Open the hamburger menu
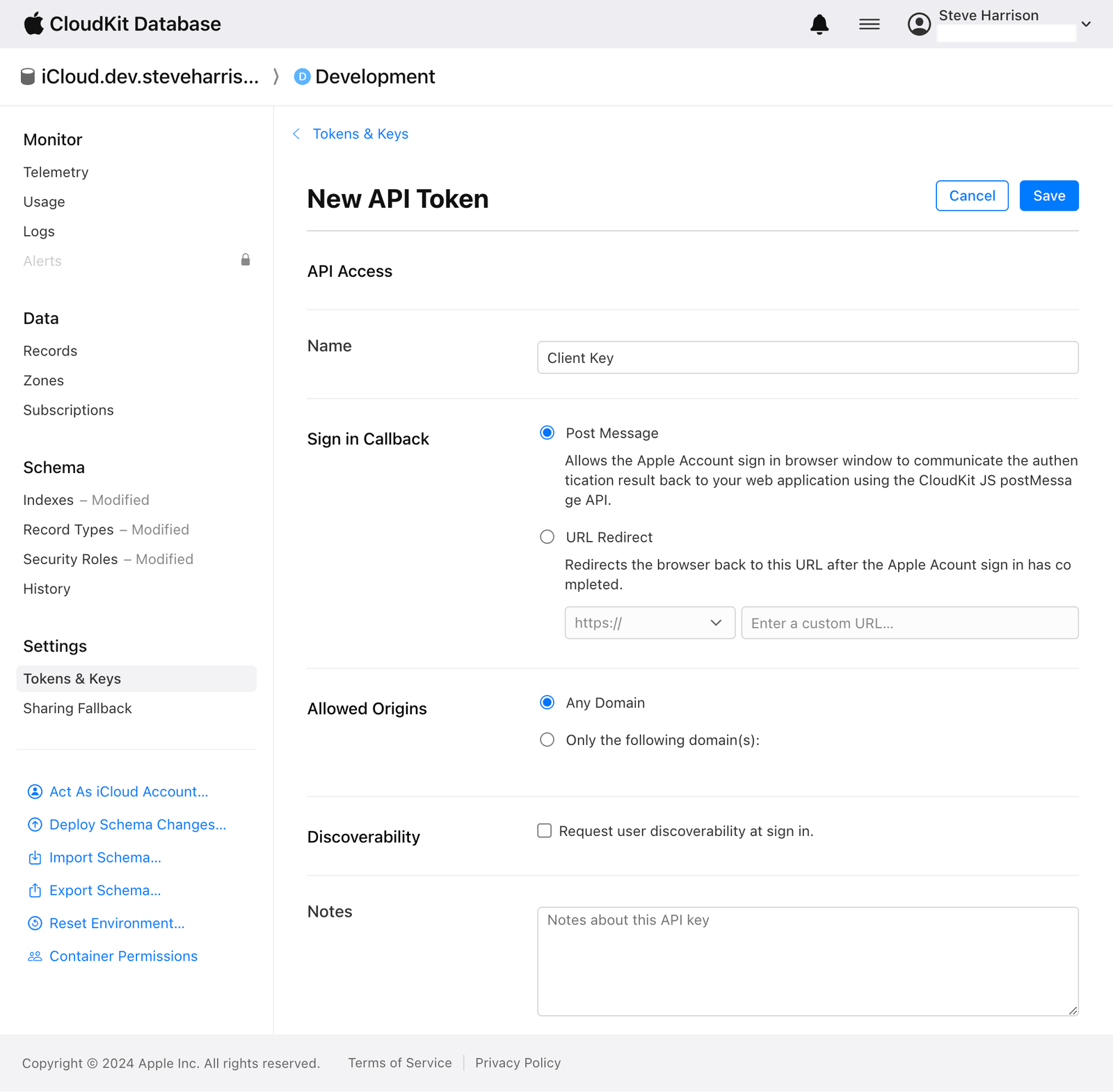Image resolution: width=1113 pixels, height=1092 pixels. pos(869,24)
